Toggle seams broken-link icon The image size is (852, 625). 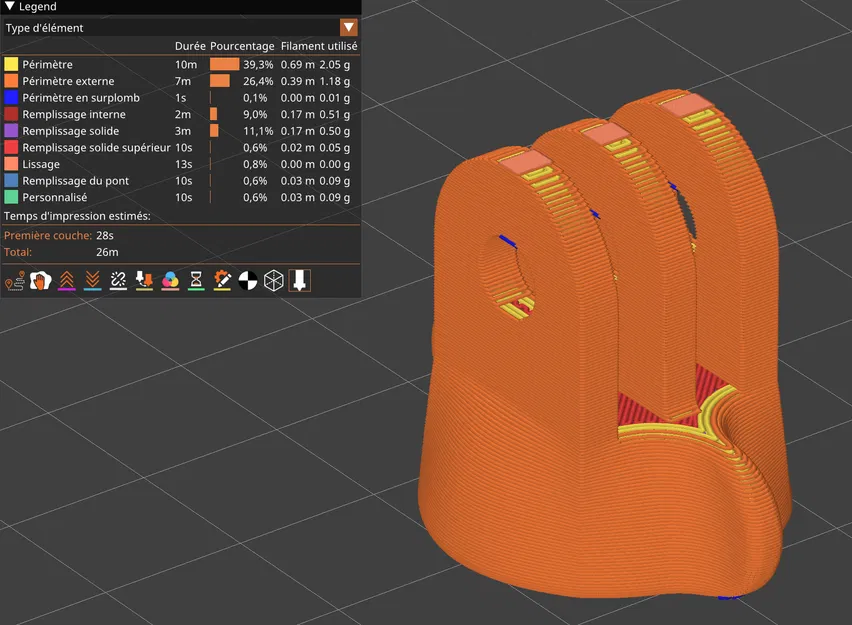pyautogui.click(x=118, y=280)
